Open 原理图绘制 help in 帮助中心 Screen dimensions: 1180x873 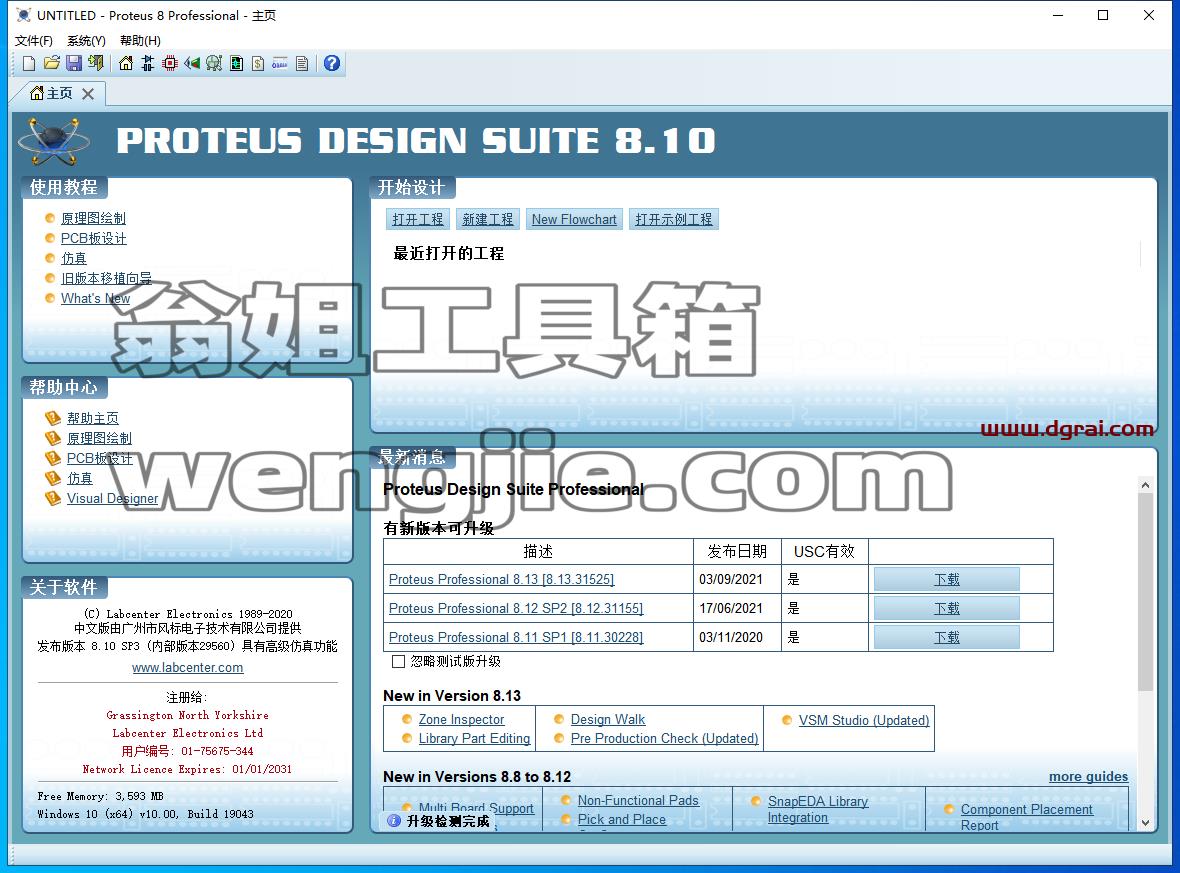click(99, 438)
